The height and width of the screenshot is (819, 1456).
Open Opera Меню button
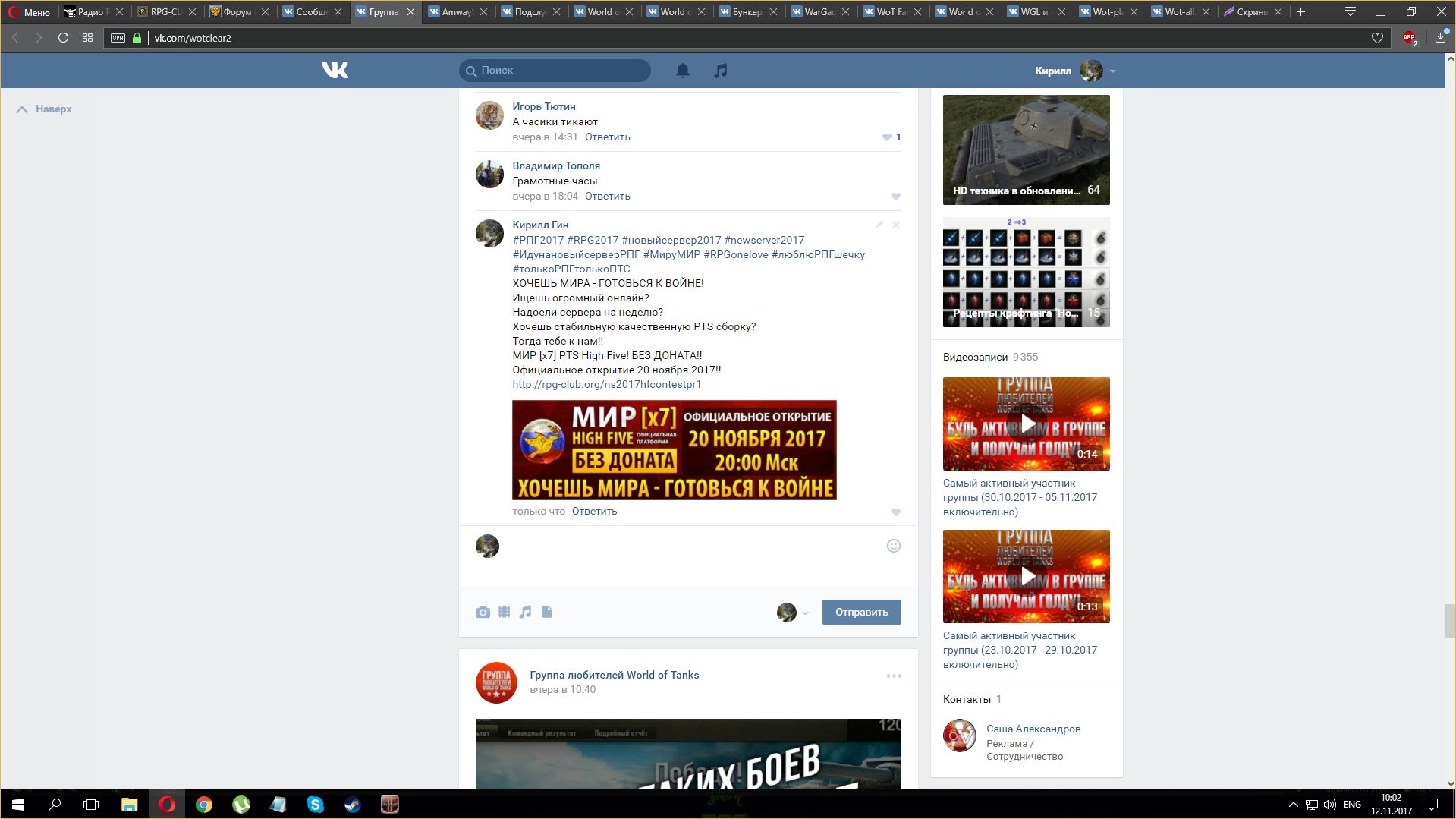coord(29,12)
